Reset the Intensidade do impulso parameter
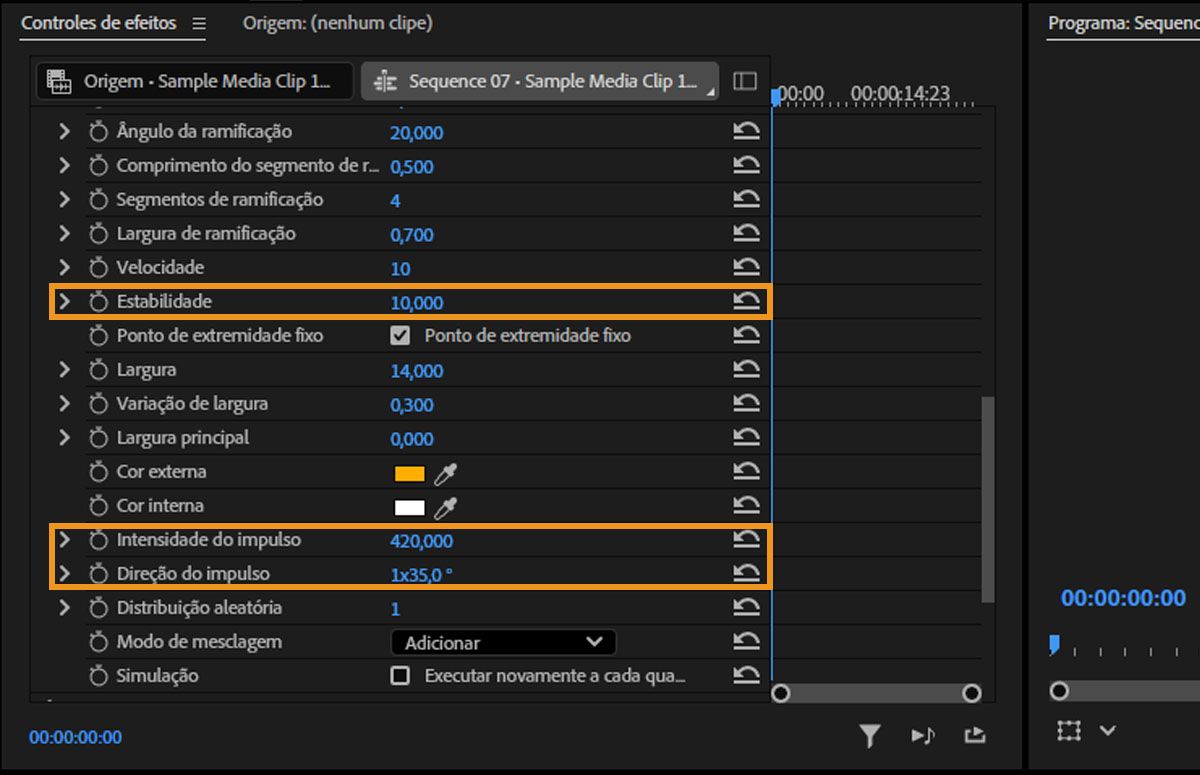 coord(746,539)
